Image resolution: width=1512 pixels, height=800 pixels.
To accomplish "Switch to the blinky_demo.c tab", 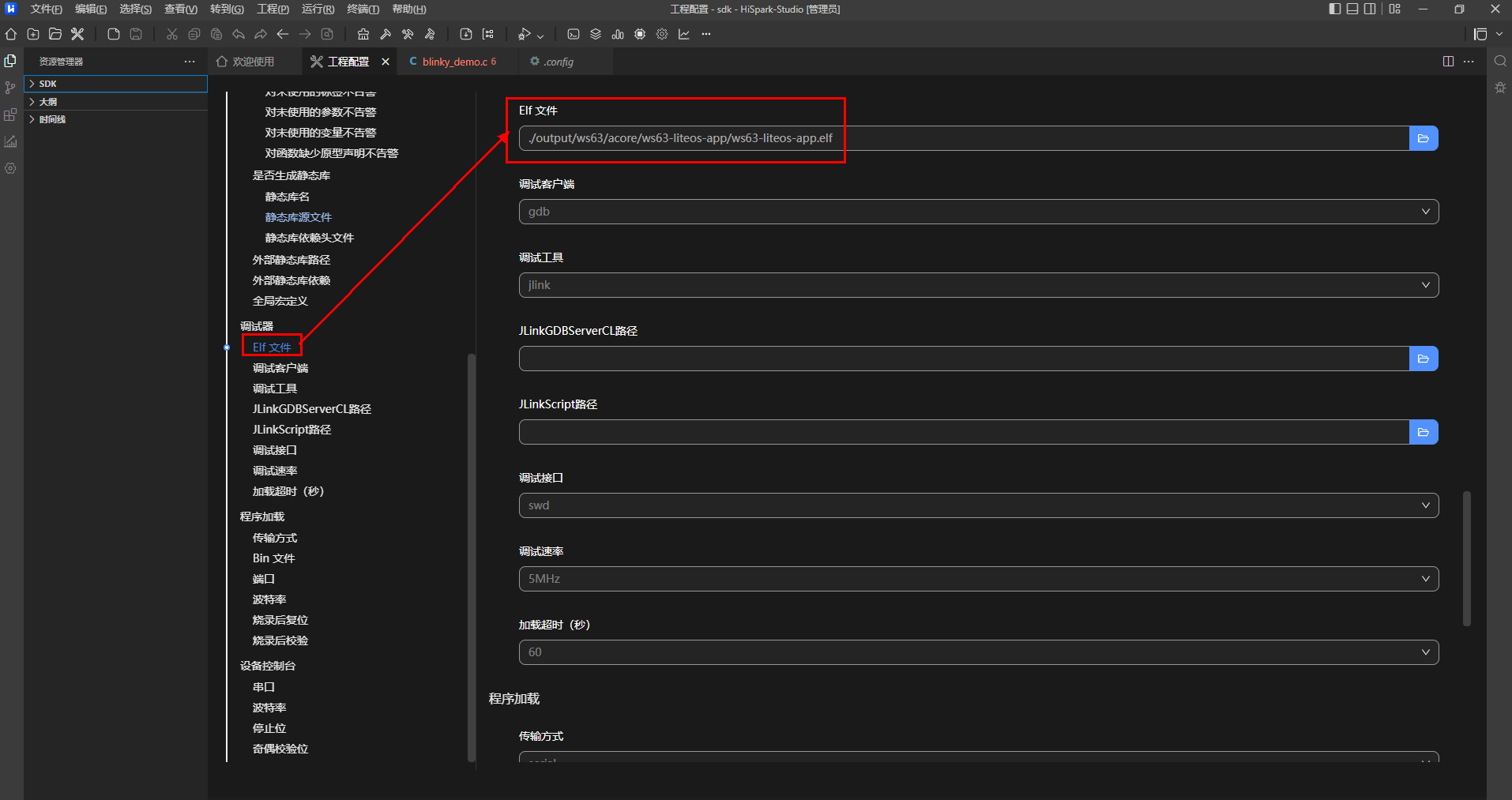I will click(454, 62).
